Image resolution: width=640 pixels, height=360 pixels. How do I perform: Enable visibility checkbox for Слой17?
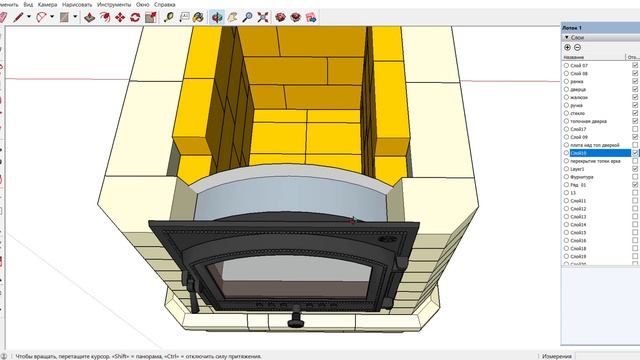click(635, 129)
